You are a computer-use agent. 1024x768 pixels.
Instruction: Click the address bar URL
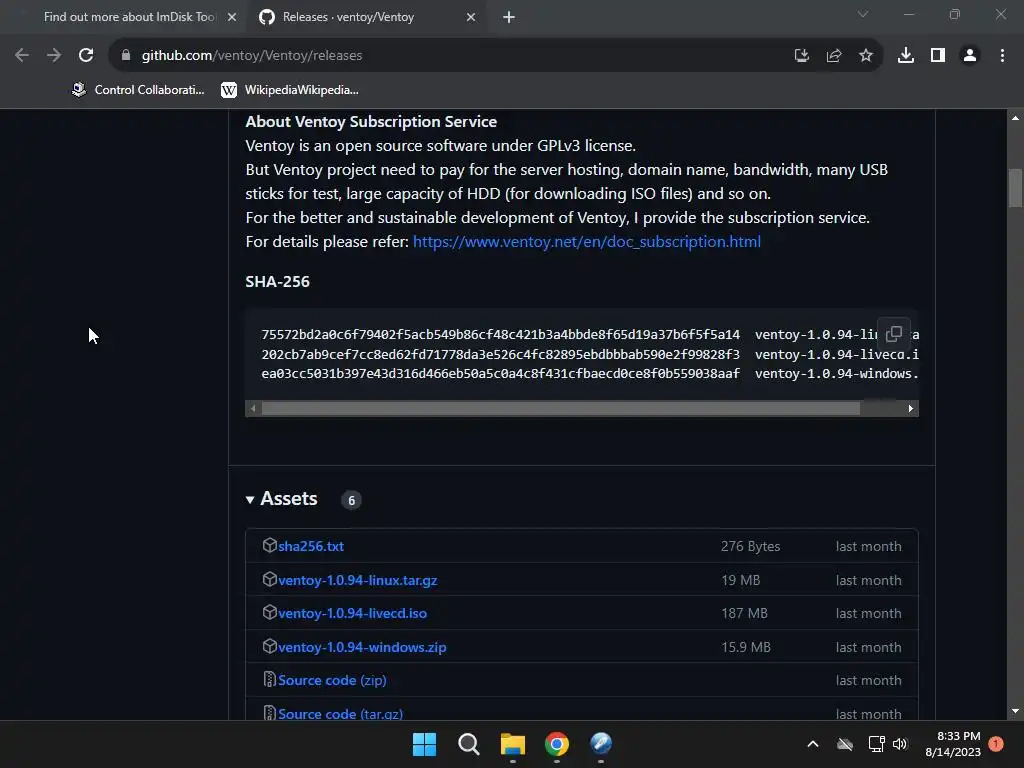coord(252,56)
